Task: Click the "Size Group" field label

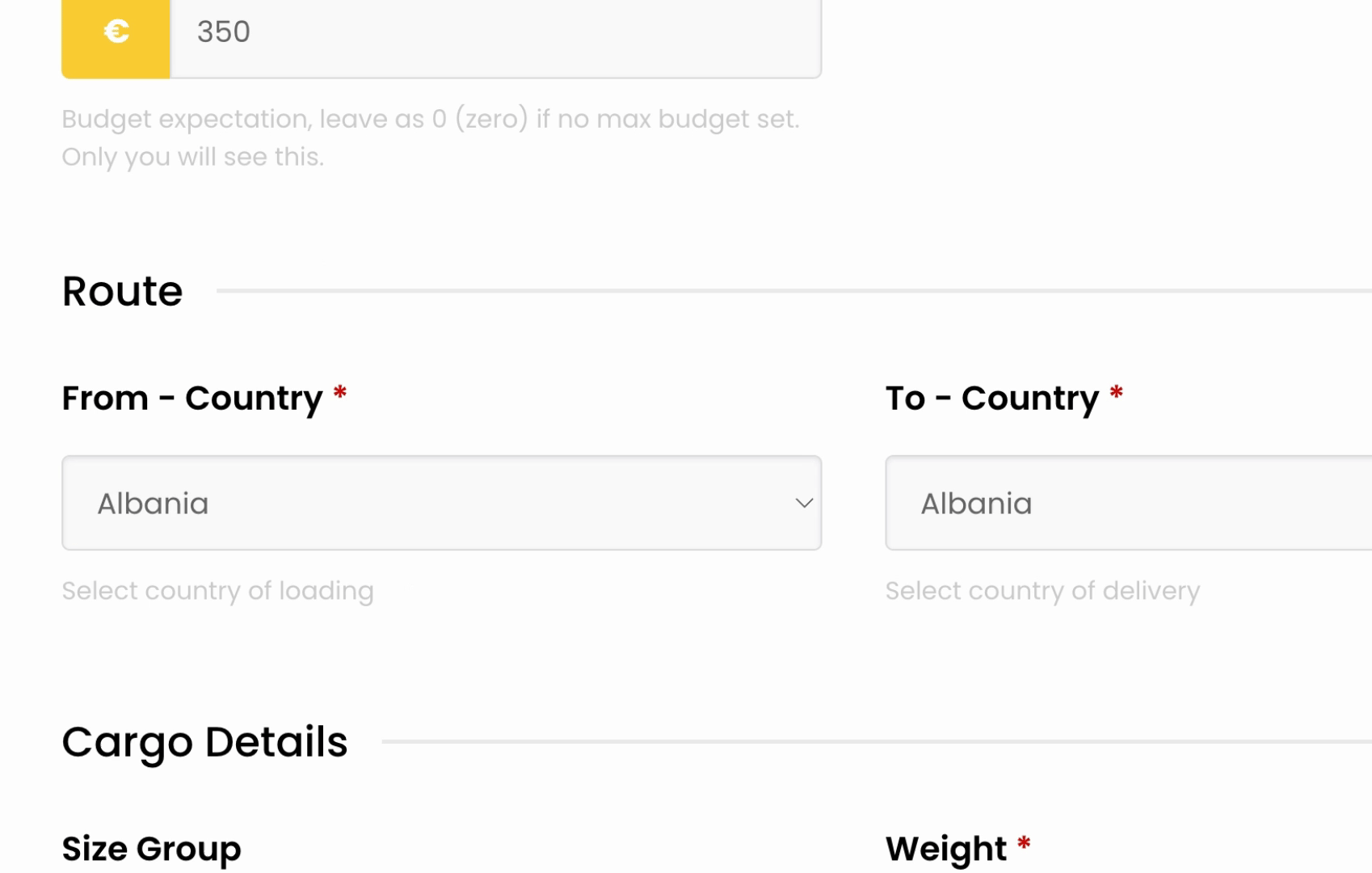Action: pos(152,849)
